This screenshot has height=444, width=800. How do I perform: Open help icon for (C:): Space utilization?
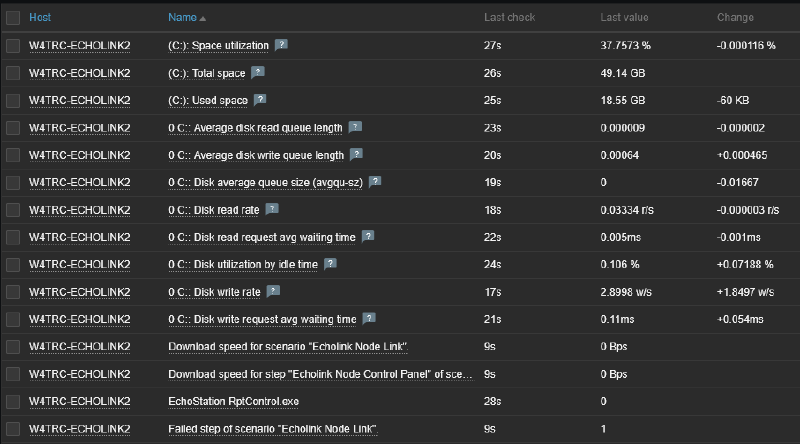pos(281,45)
